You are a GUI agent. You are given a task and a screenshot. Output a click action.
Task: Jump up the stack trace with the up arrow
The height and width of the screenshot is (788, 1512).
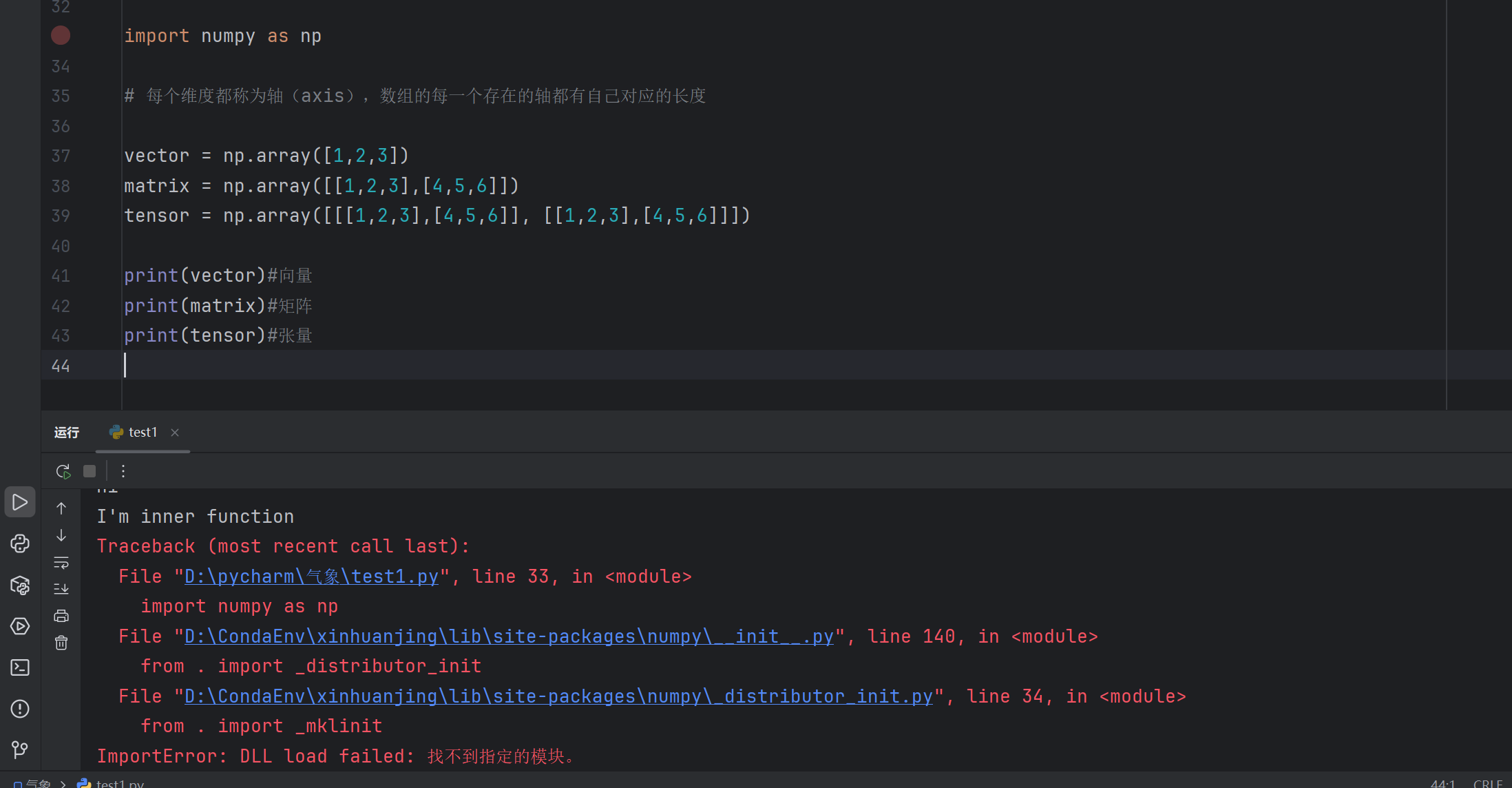61,508
